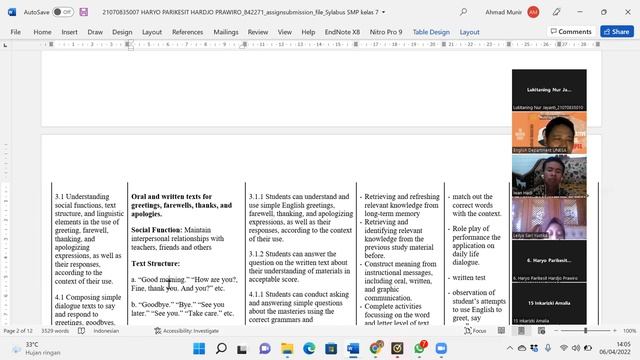The height and width of the screenshot is (360, 640).
Task: Open the Insert tab
Action: click(69, 32)
